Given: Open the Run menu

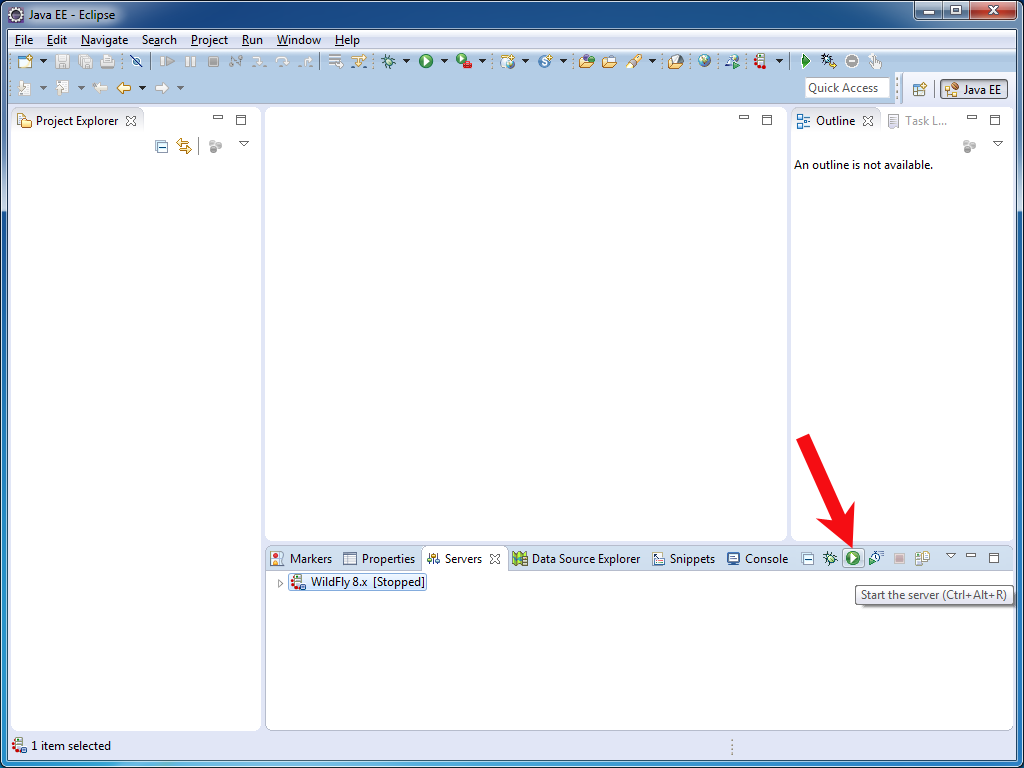Looking at the screenshot, I should [252, 40].
